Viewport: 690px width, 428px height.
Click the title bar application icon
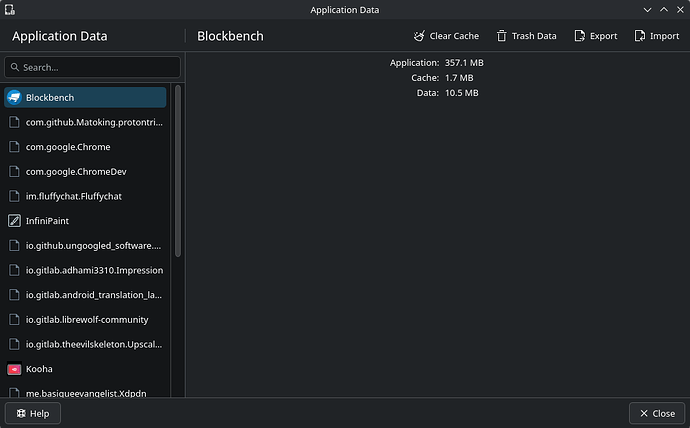10,10
